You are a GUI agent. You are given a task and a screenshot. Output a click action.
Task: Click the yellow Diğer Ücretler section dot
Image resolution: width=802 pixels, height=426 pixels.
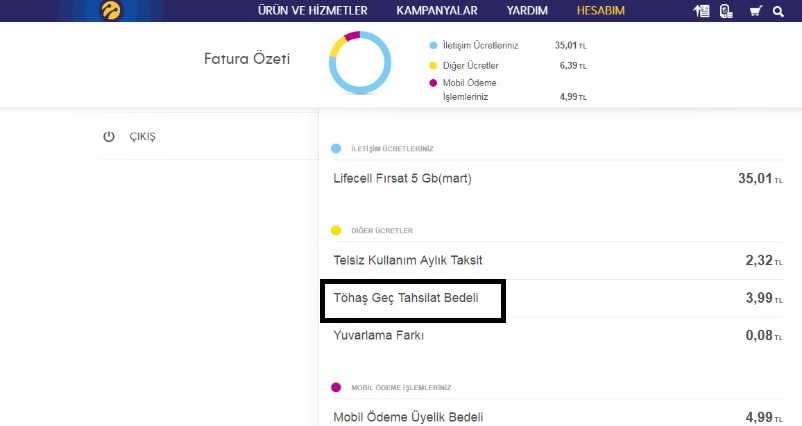point(337,231)
